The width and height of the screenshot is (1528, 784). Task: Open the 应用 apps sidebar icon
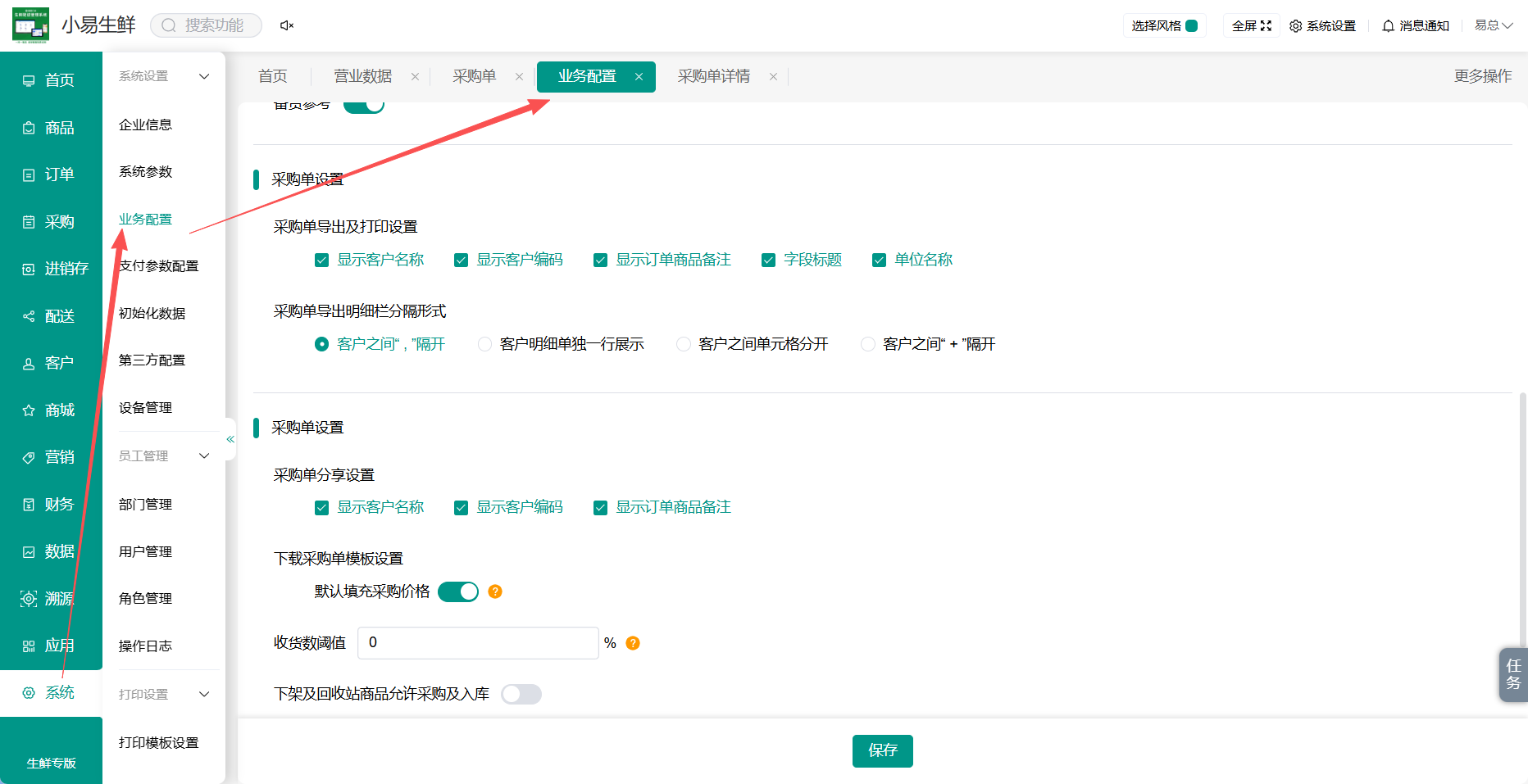pos(29,646)
